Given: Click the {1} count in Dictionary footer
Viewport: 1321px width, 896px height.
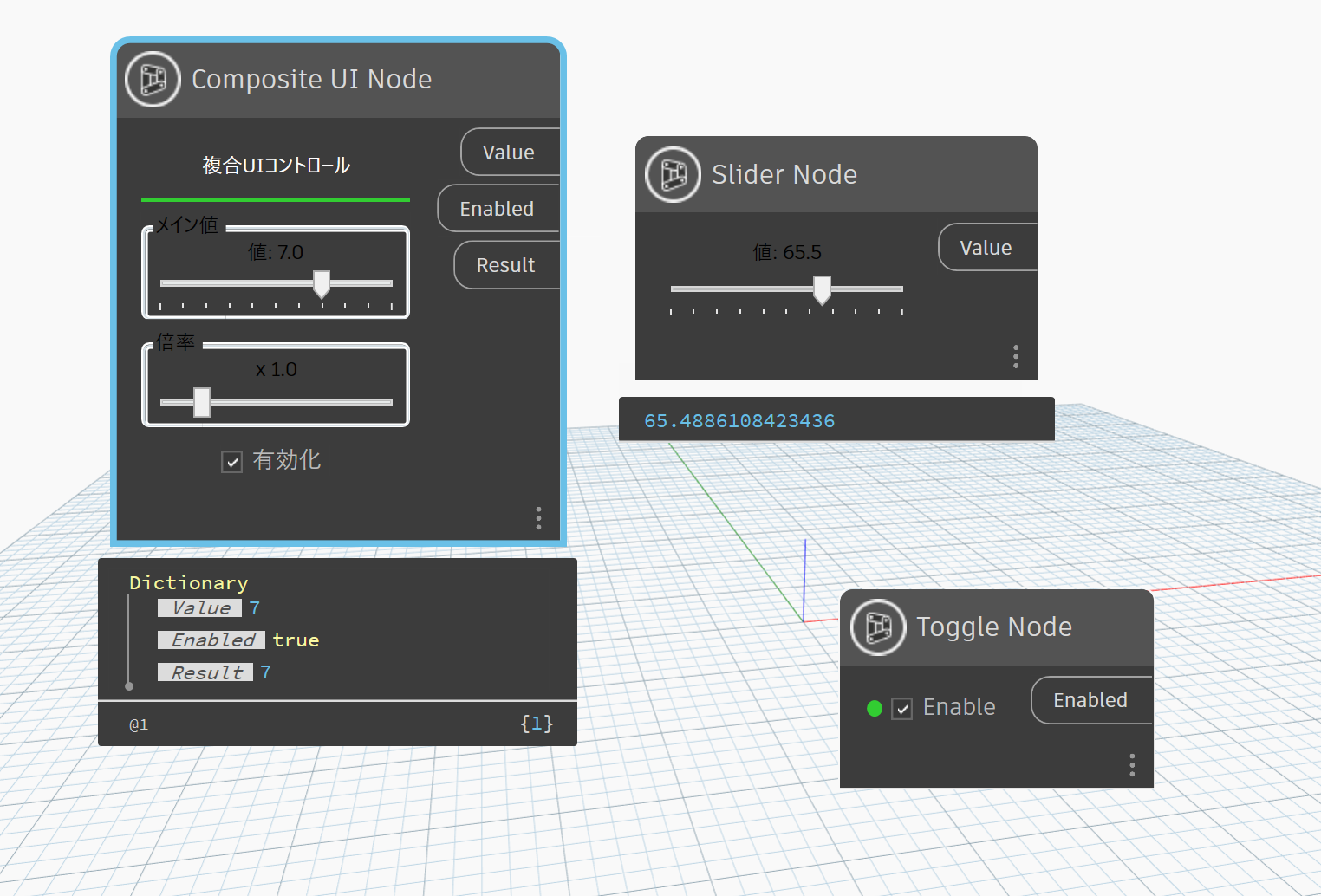Looking at the screenshot, I should 537,724.
